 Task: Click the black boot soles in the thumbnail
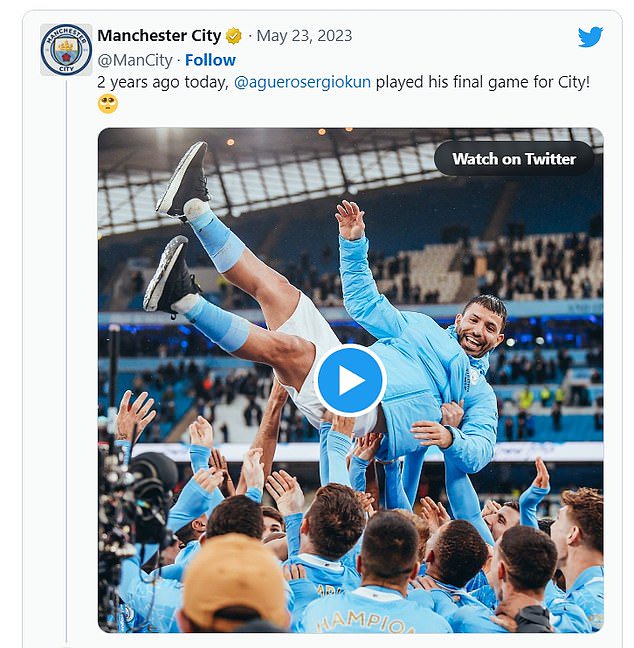(x=182, y=180)
